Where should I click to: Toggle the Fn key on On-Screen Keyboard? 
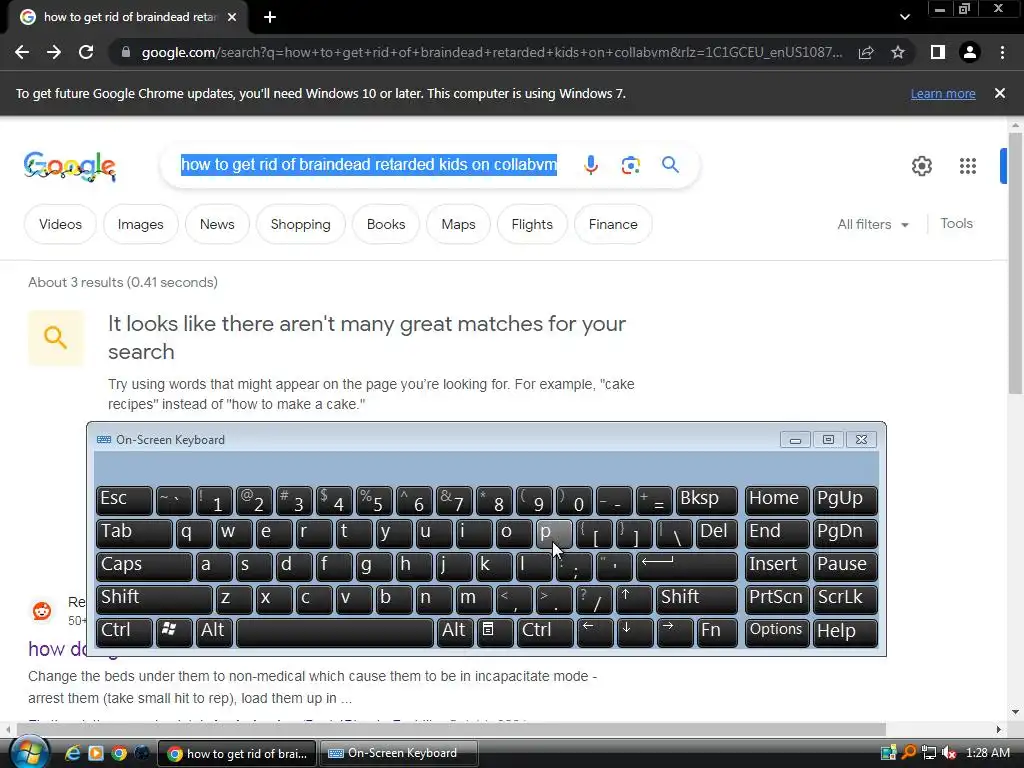point(716,632)
